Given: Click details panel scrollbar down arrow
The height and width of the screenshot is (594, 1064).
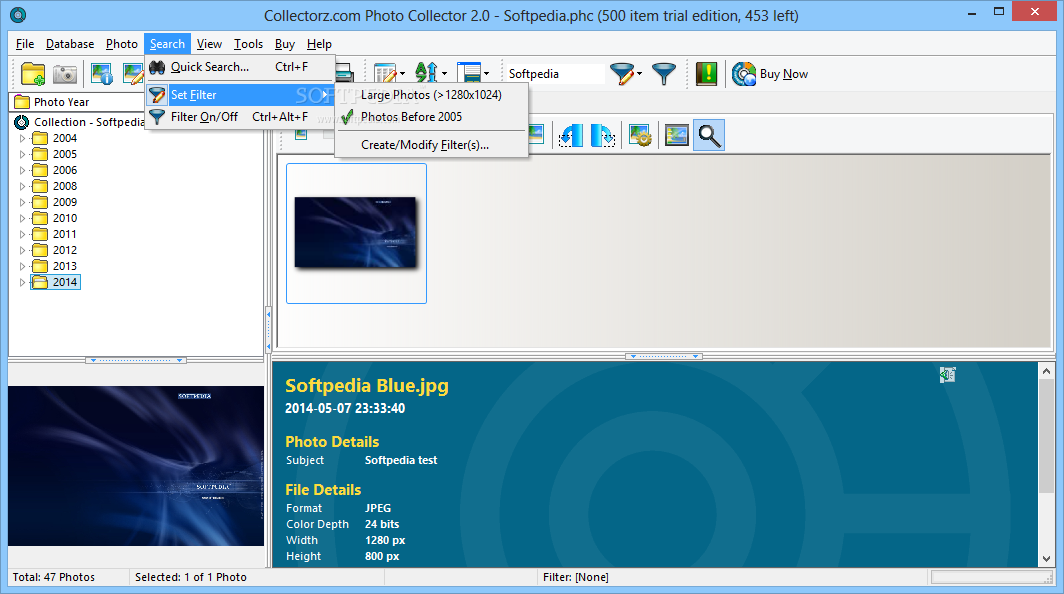Looking at the screenshot, I should tap(1046, 559).
